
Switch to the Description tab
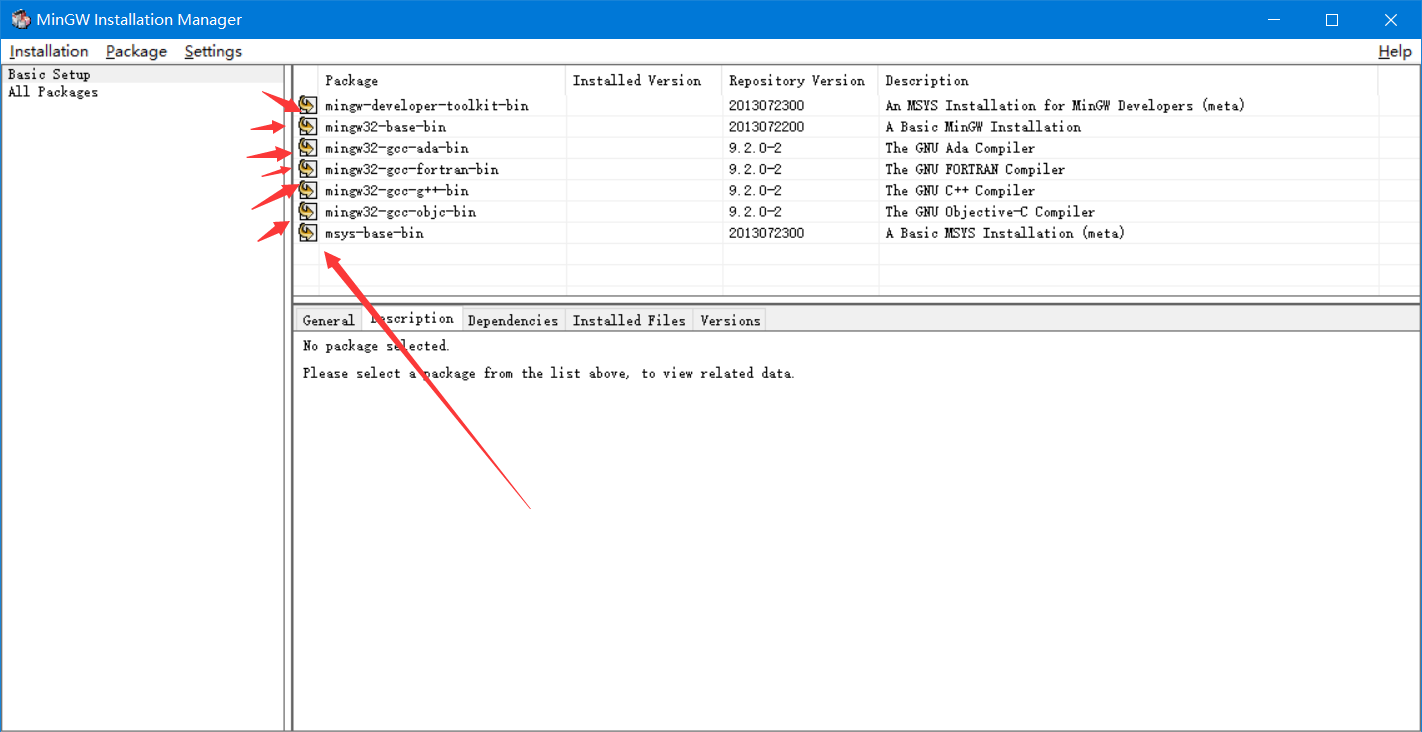click(x=411, y=318)
